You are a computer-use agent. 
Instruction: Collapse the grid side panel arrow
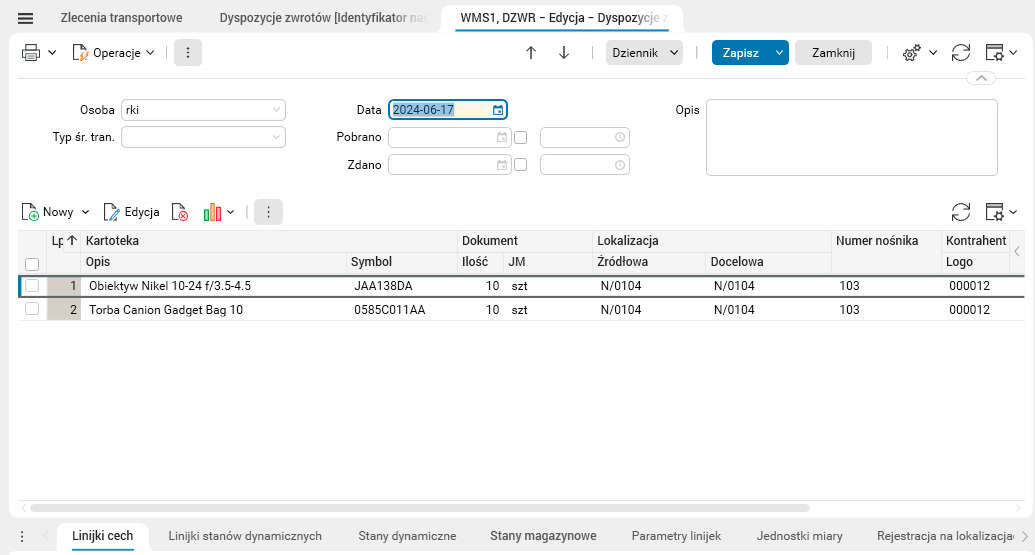pyautogui.click(x=1017, y=251)
